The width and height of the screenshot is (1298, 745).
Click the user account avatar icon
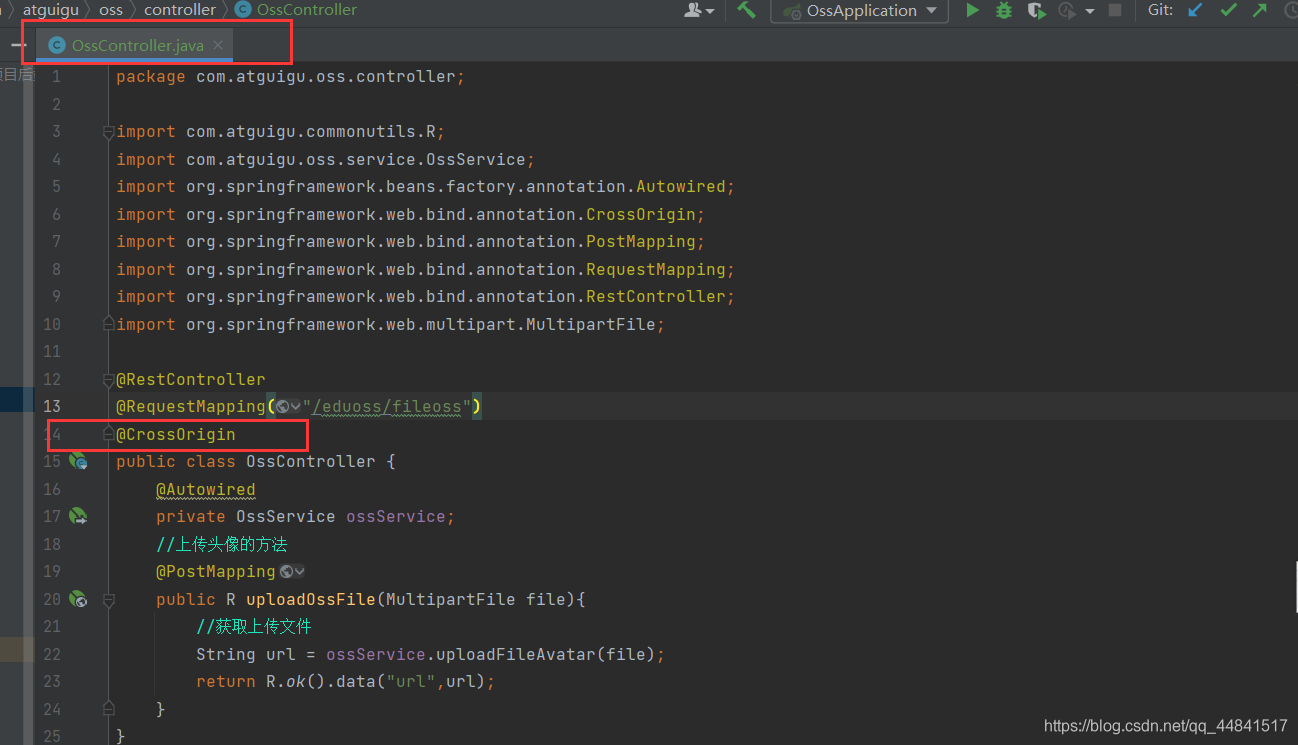click(x=693, y=10)
